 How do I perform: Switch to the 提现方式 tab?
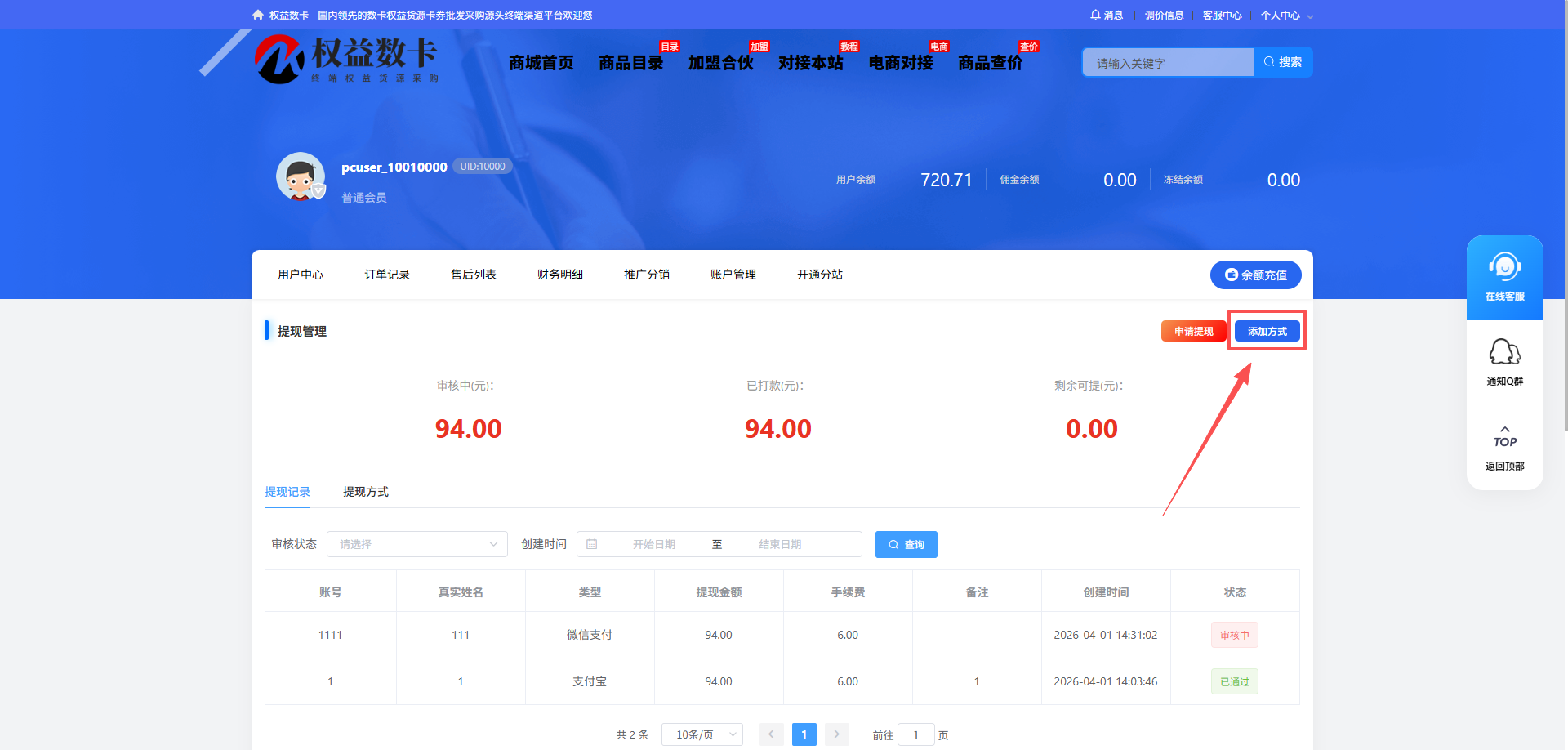point(365,492)
